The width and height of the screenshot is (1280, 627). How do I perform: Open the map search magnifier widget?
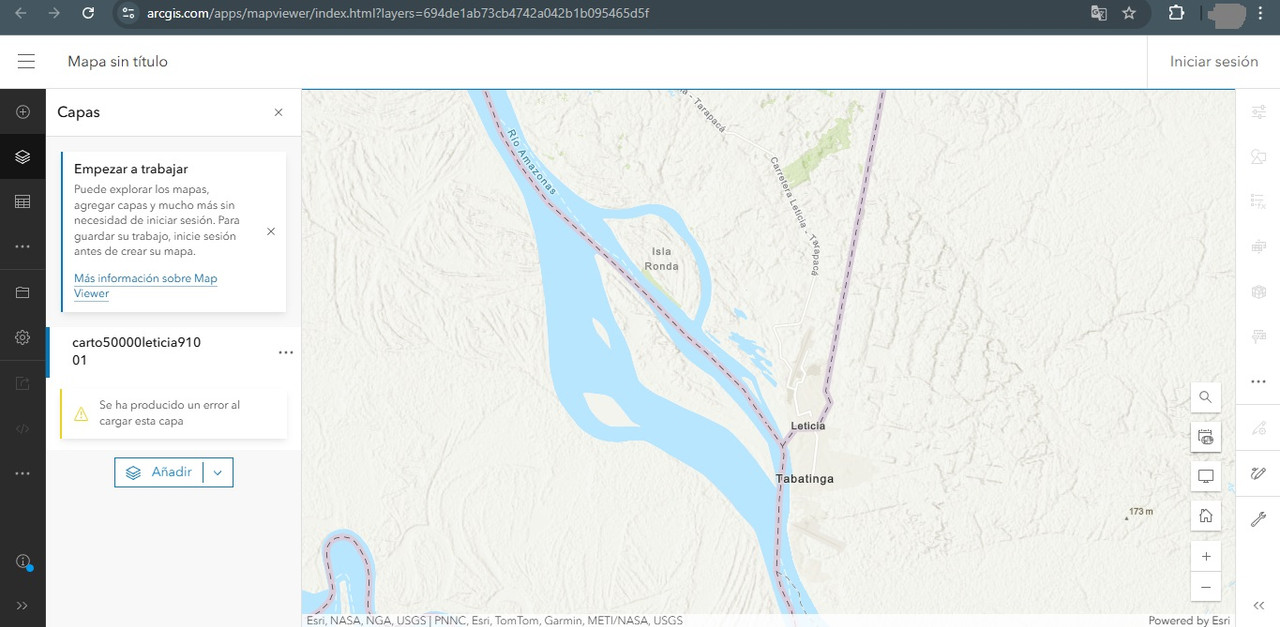pyautogui.click(x=1206, y=397)
